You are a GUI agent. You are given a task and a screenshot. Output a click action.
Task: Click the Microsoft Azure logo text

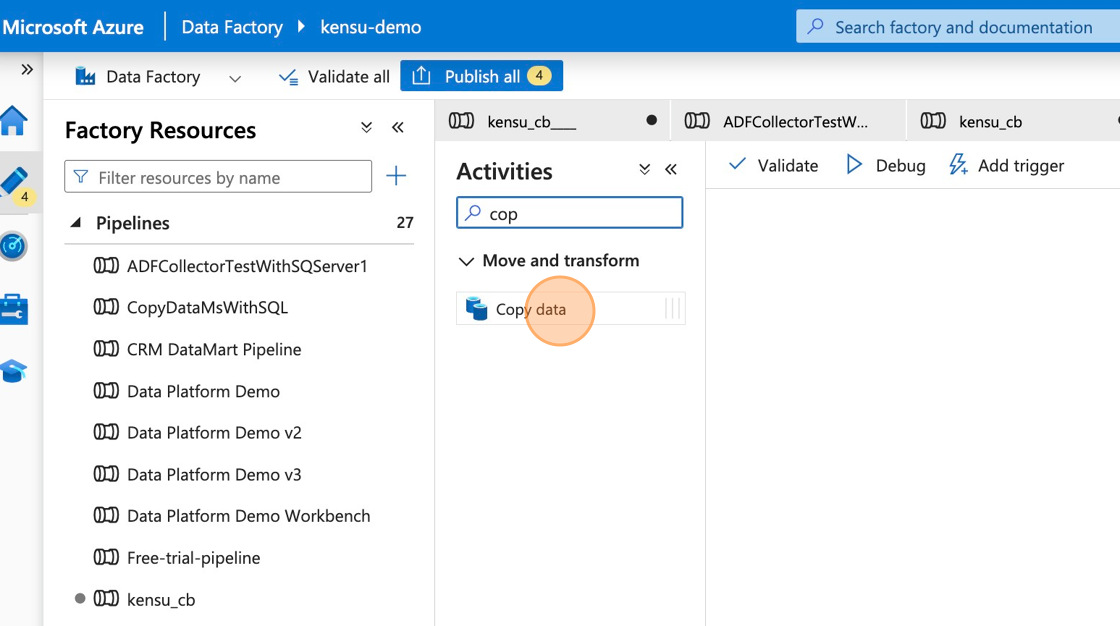click(73, 27)
